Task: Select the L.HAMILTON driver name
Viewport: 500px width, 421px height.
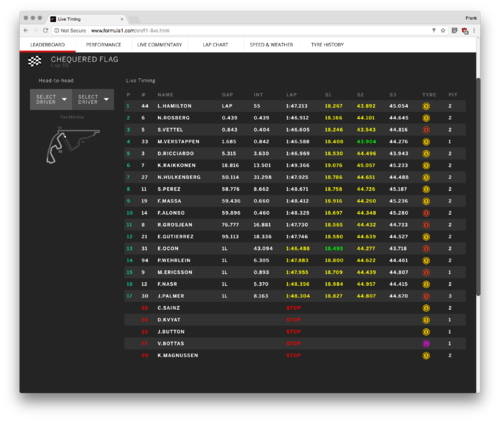Action: 174,106
